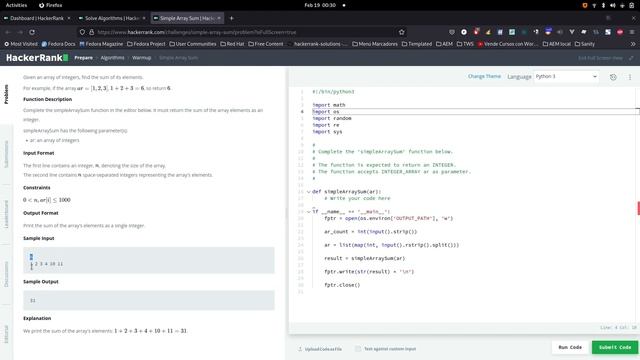Select the Simple Array Sum browser tab
The width and height of the screenshot is (640, 360).
[x=187, y=18]
